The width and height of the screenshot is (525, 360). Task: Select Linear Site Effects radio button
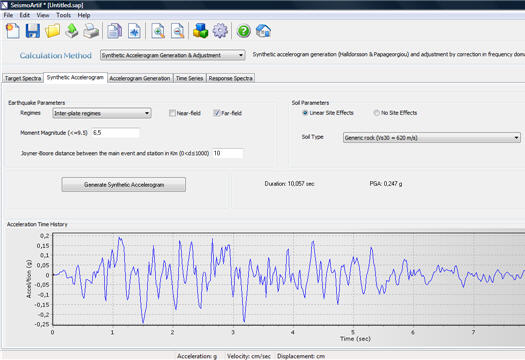point(305,113)
